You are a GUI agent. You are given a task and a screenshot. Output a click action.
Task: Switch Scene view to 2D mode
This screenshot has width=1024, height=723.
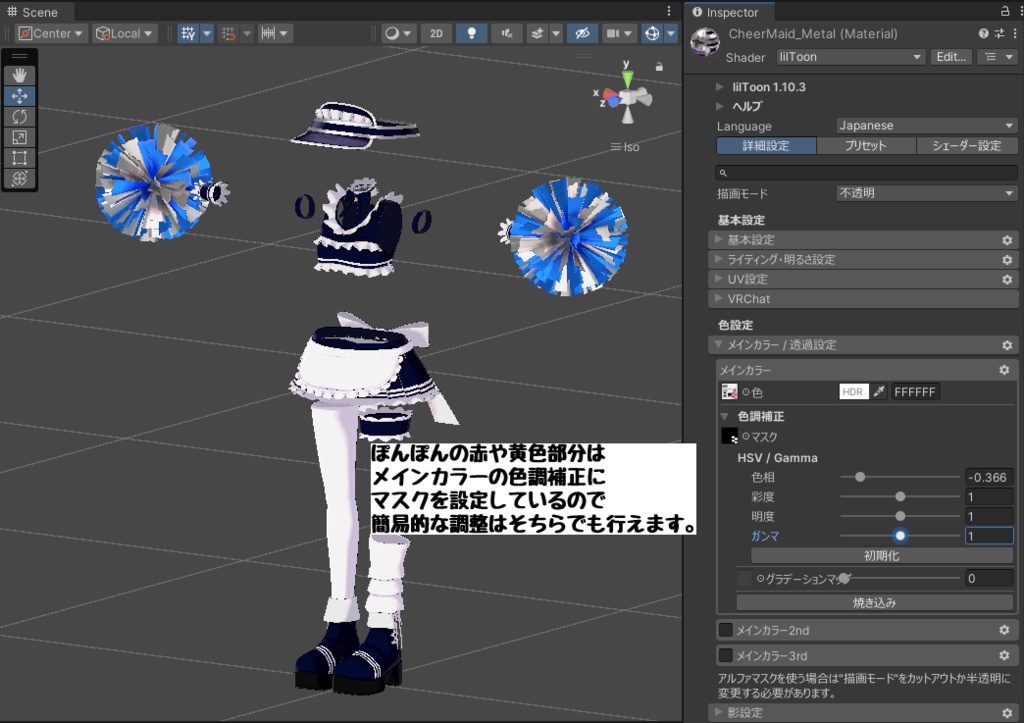point(435,33)
